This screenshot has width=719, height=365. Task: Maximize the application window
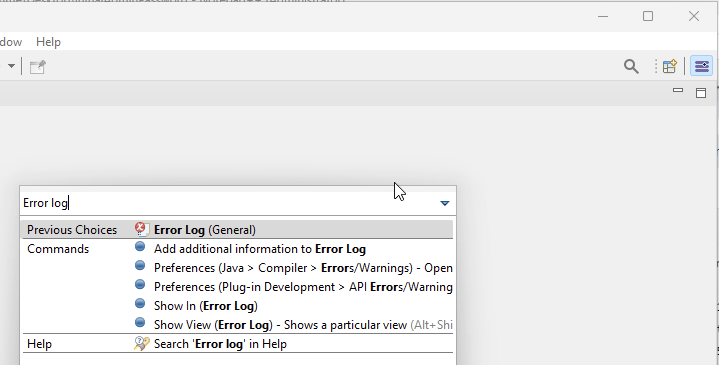tap(647, 17)
